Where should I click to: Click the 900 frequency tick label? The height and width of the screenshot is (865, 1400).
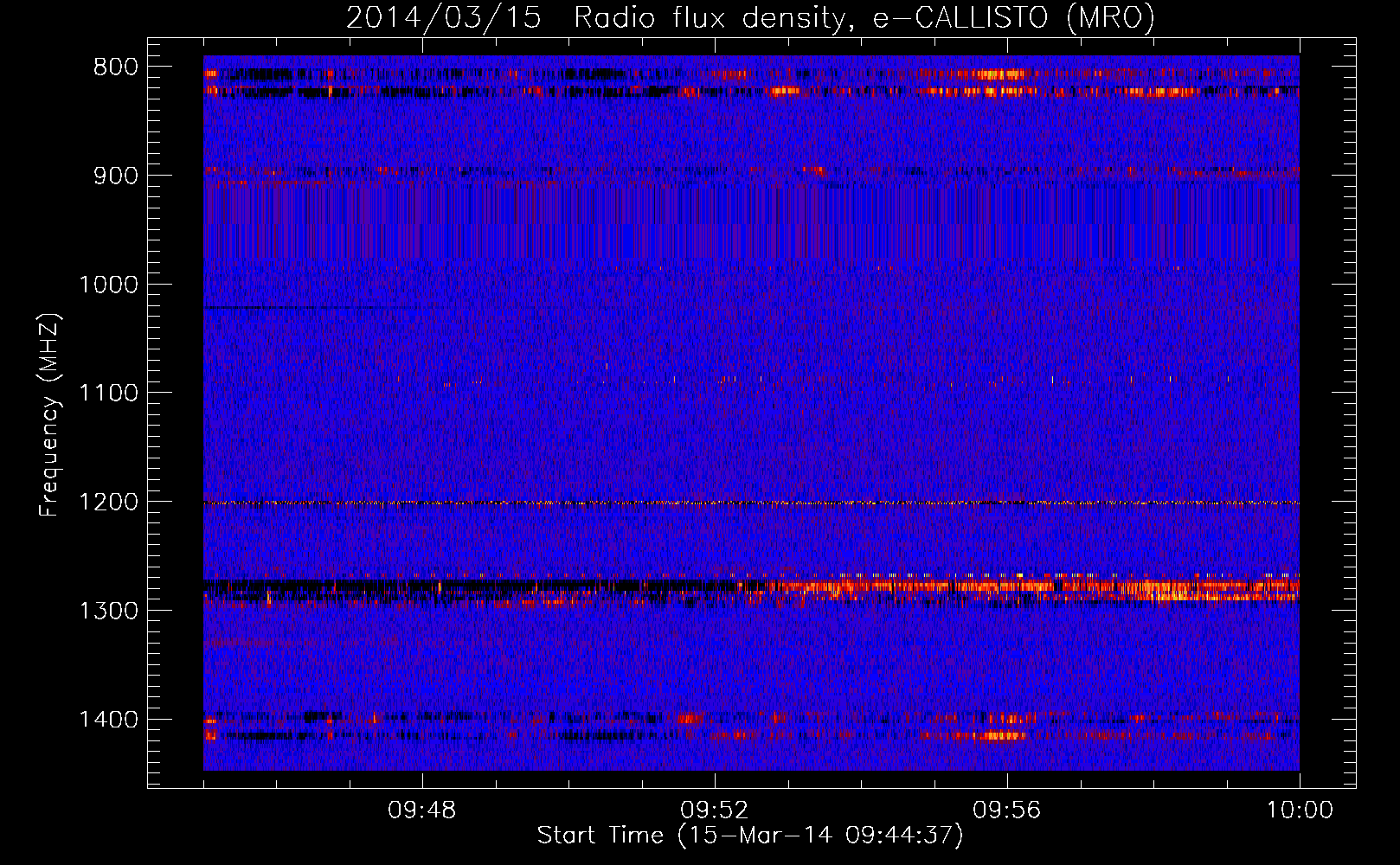pyautogui.click(x=115, y=176)
